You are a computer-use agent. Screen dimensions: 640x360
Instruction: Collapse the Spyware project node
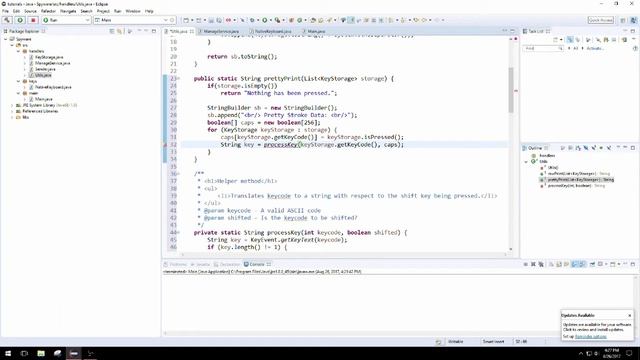6,39
